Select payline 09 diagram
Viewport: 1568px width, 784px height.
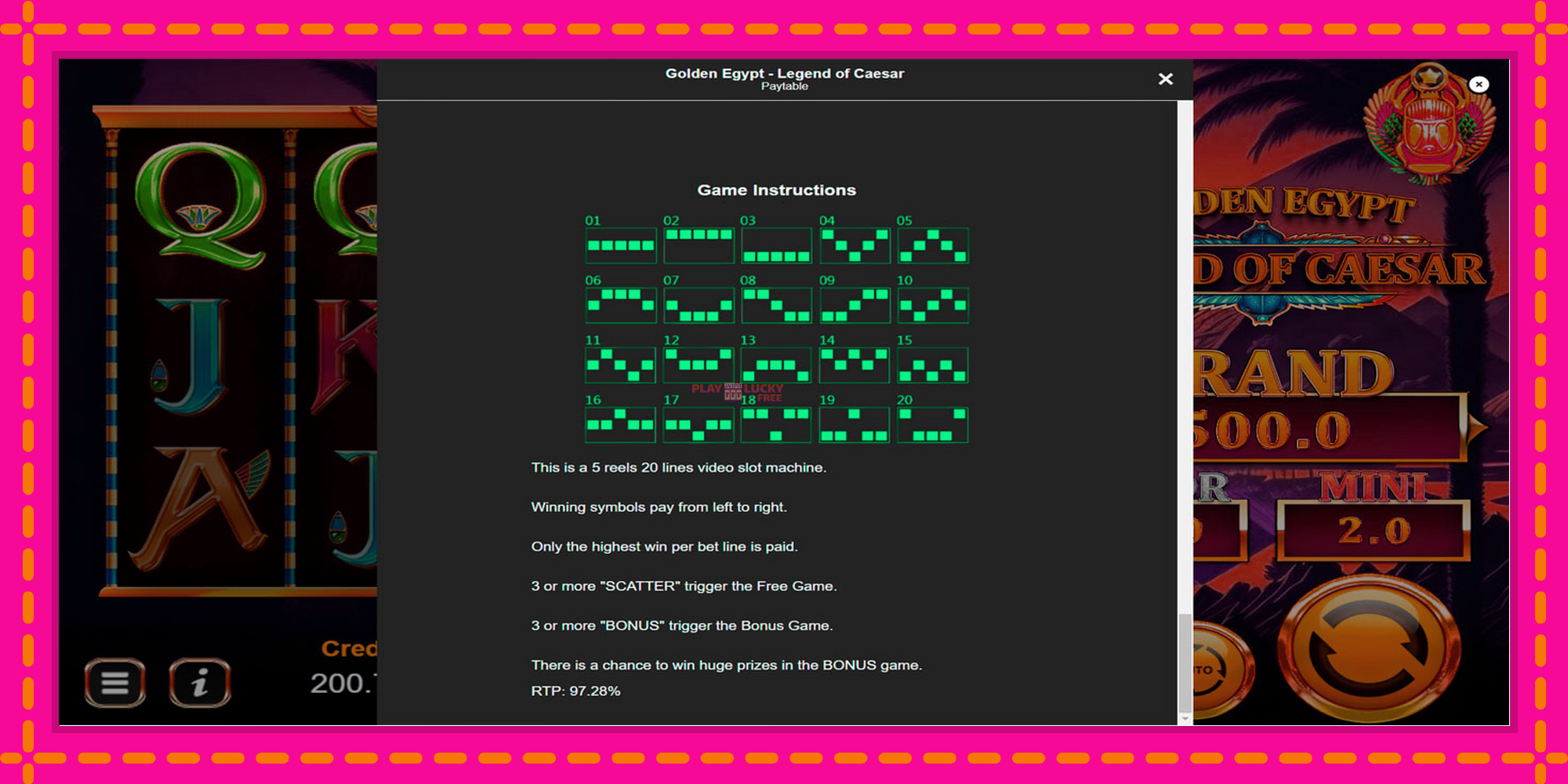point(855,305)
